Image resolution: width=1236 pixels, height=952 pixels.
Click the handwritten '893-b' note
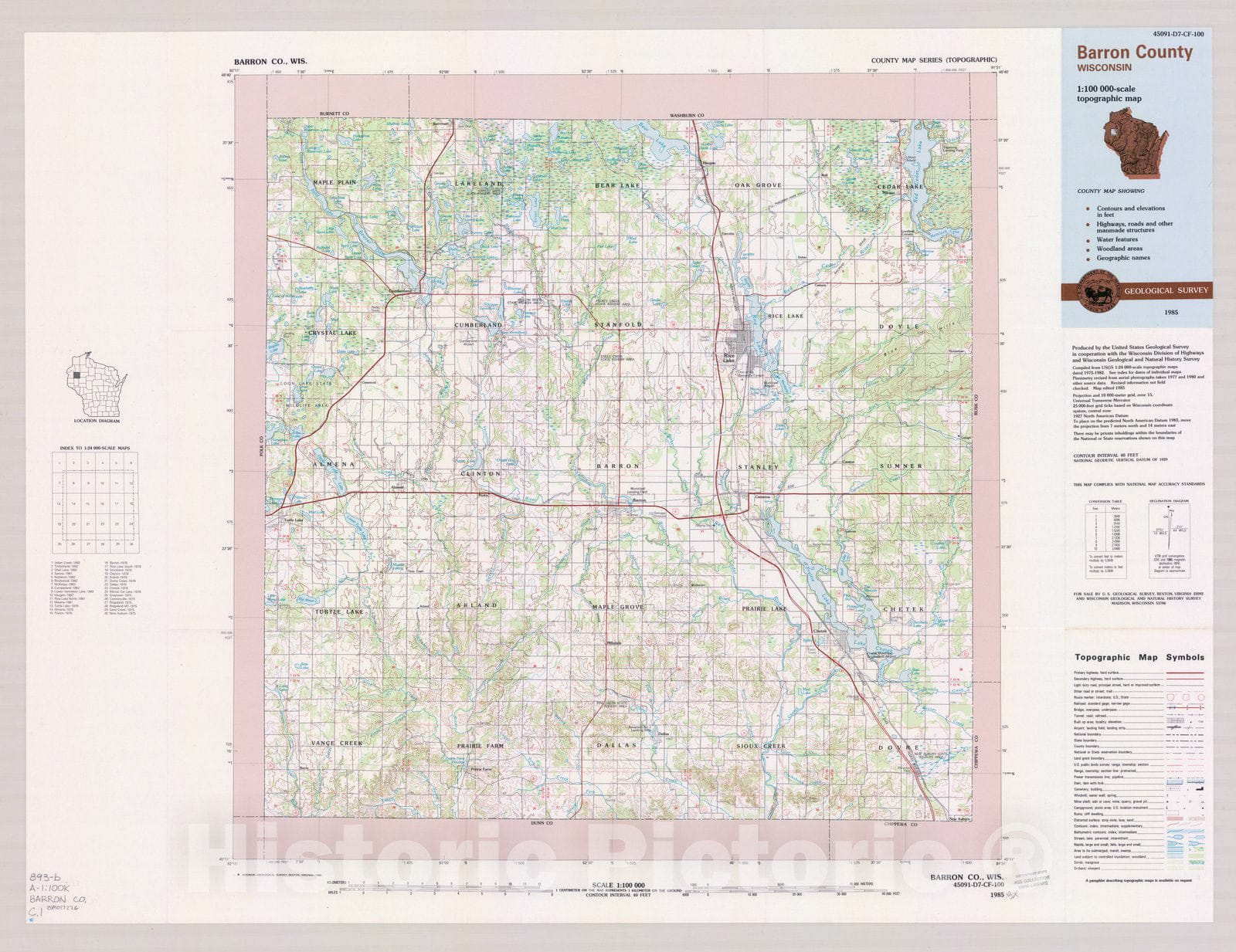pyautogui.click(x=45, y=877)
